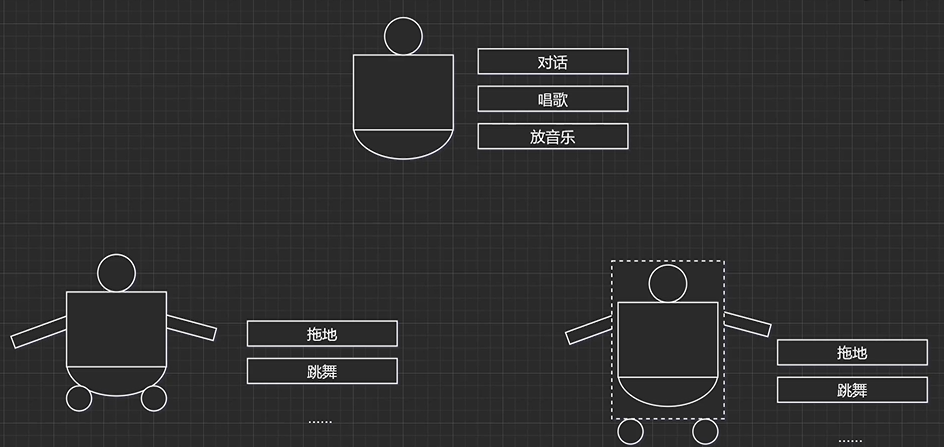Image resolution: width=944 pixels, height=447 pixels.
Task: Select the square body of the left robot
Action: [116, 329]
